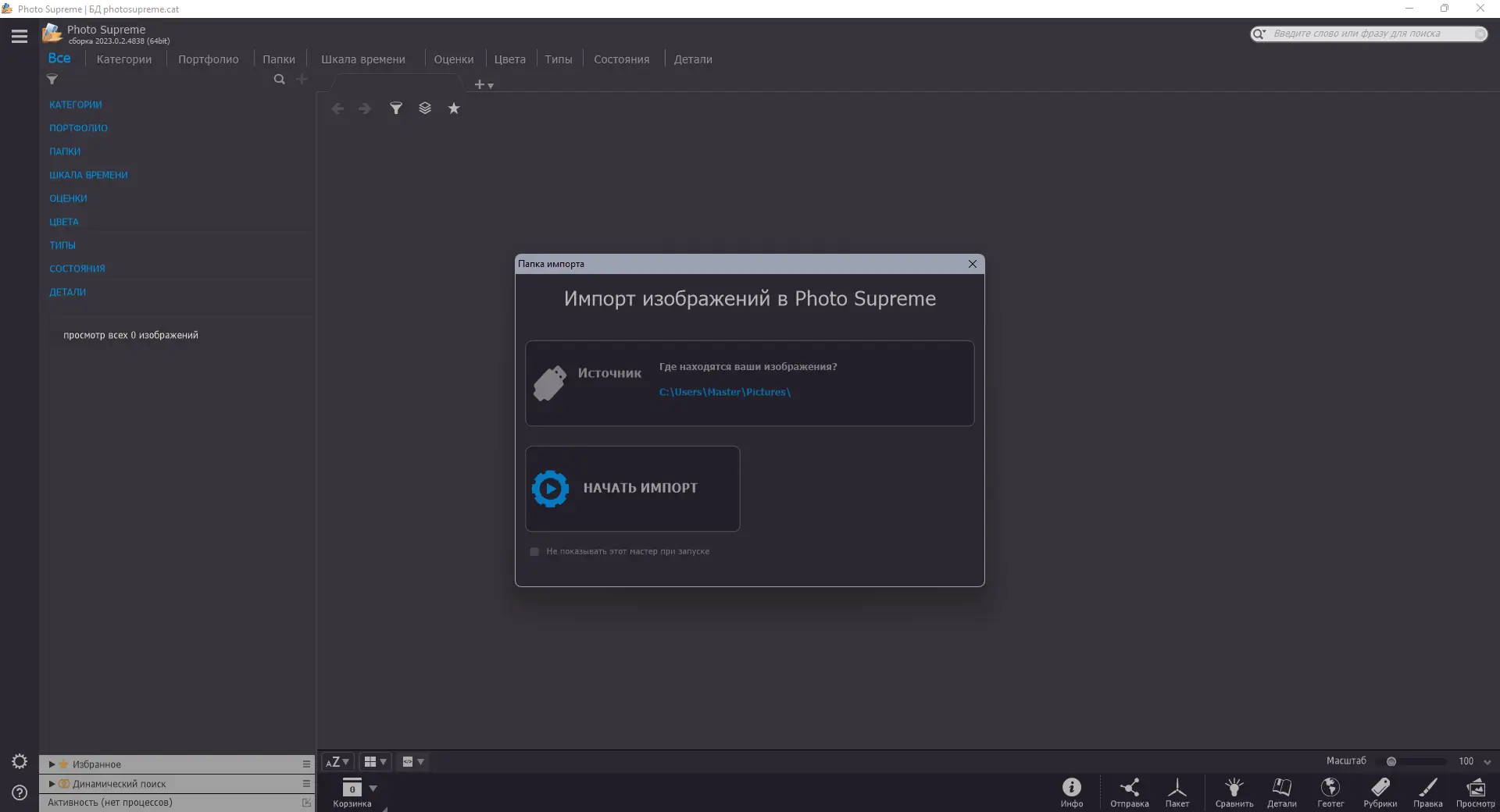This screenshot has width=1500, height=812.
Task: Switch to the Папки tab
Action: [279, 59]
